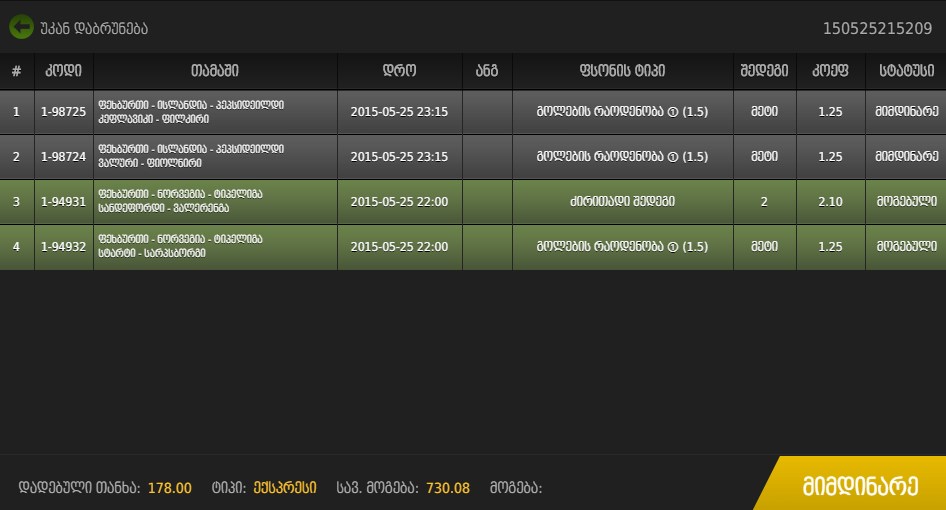Click info icon in row 1-98725 bet type
This screenshot has width=946, height=510.
click(673, 112)
